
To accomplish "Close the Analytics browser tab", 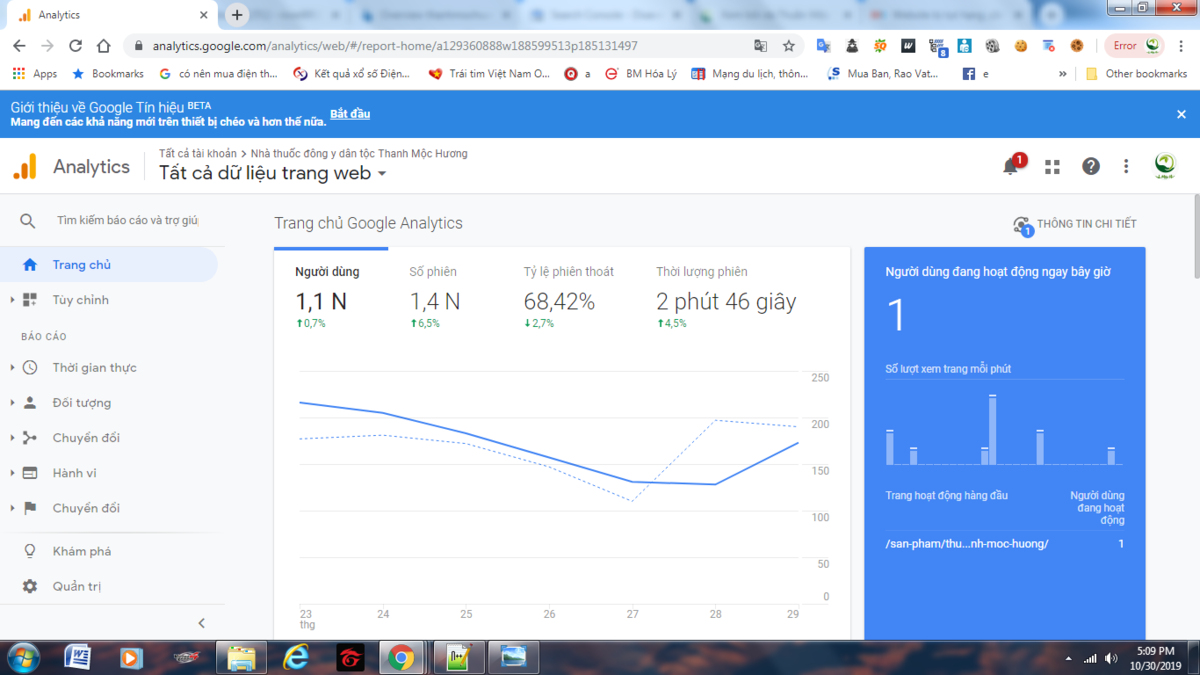I will point(204,15).
